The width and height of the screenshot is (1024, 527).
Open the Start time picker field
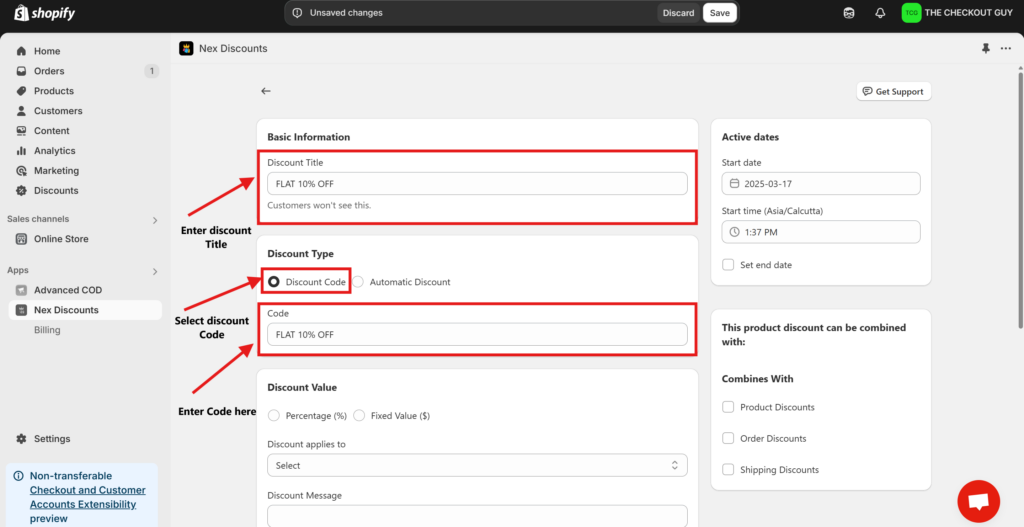tap(821, 232)
